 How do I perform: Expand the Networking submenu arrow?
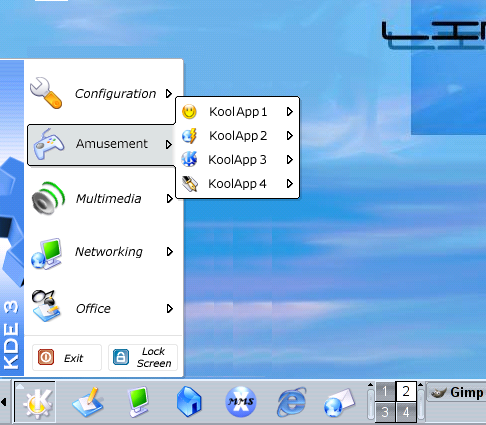point(170,252)
